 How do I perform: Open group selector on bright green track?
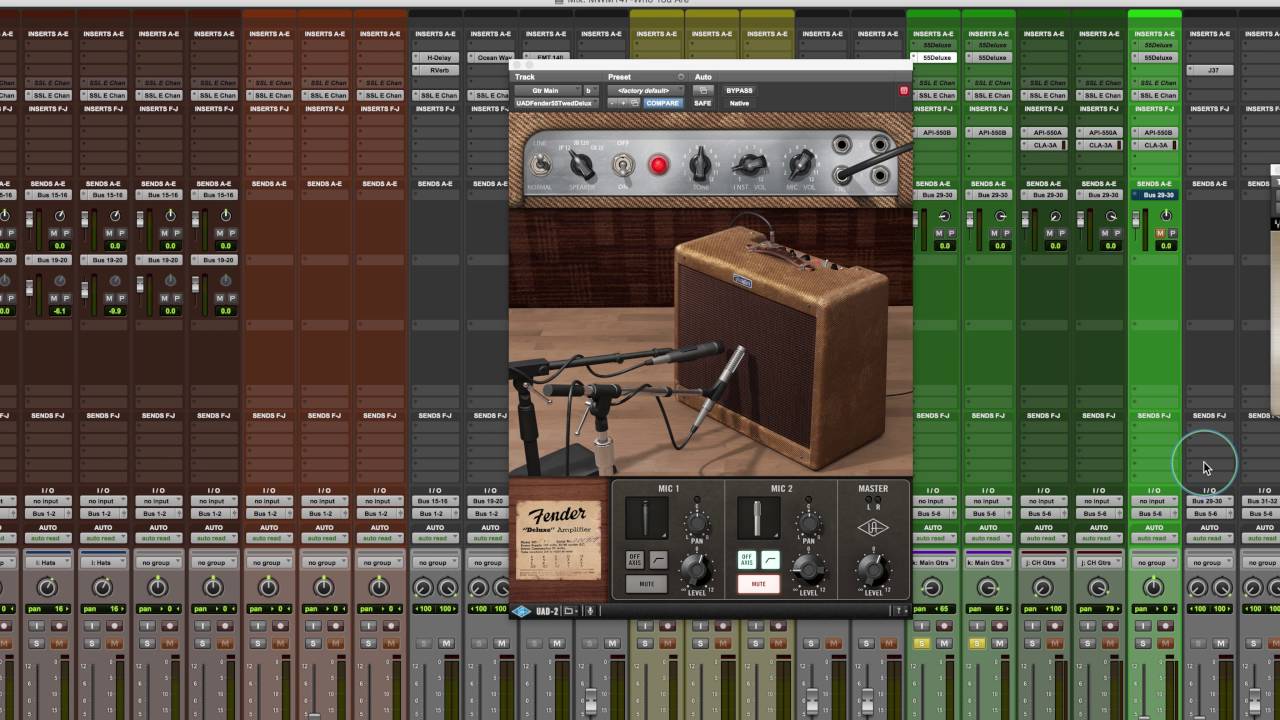click(x=1154, y=563)
